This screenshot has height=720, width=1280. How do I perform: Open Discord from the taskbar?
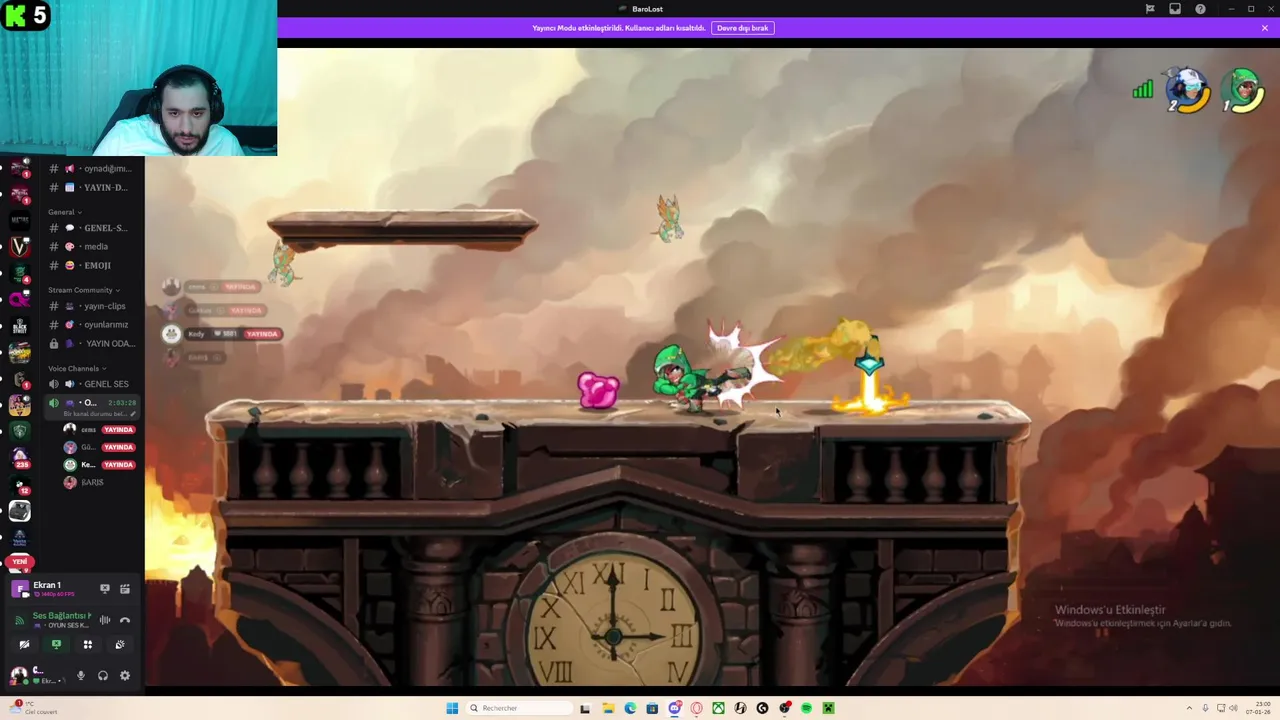674,708
